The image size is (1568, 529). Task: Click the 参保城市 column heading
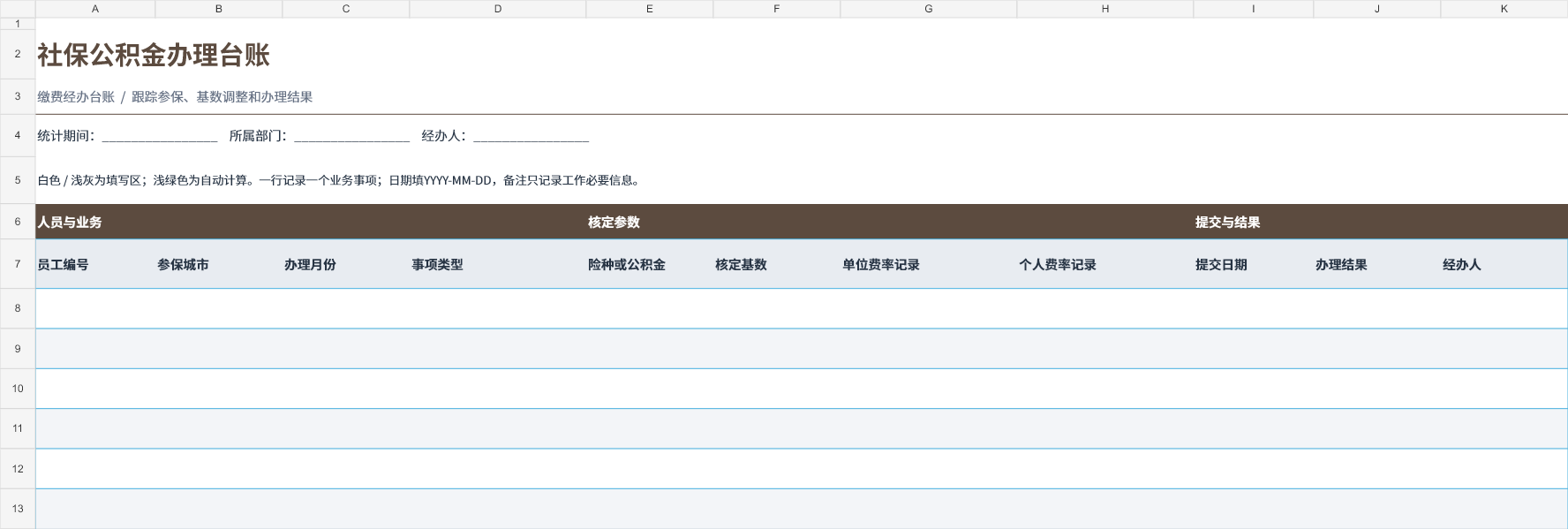point(183,265)
